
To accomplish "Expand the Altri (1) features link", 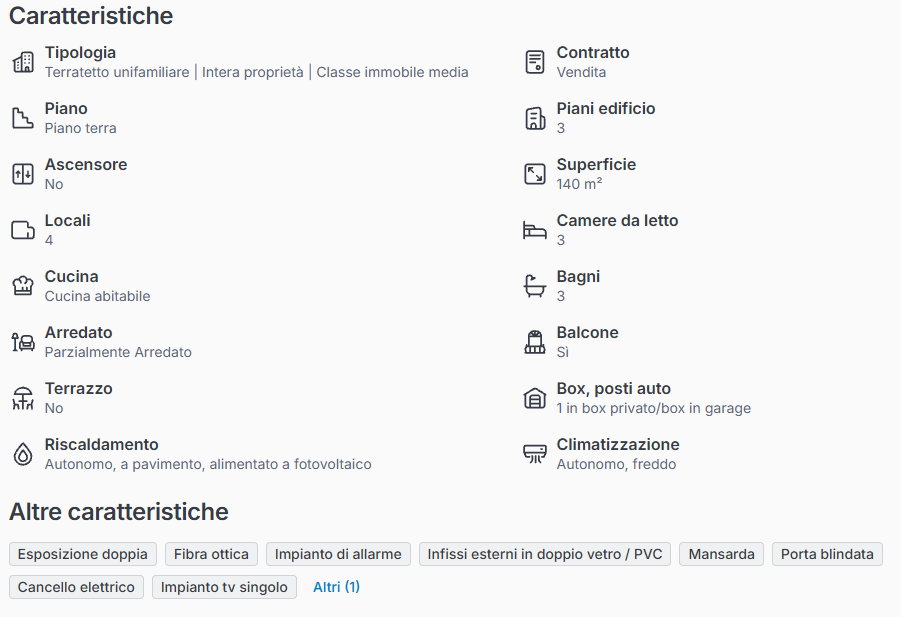I will [336, 587].
